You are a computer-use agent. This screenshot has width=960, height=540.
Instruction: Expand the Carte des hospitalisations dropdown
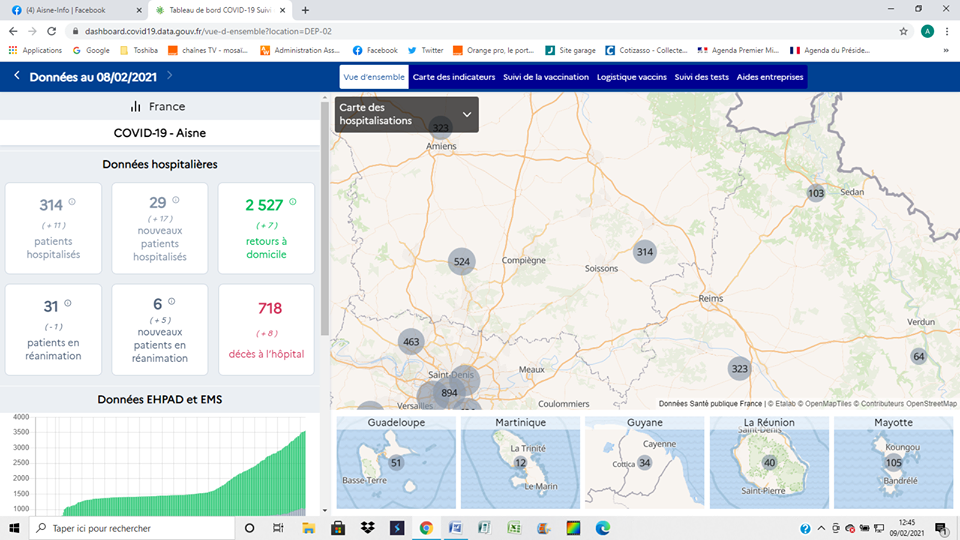click(x=466, y=114)
